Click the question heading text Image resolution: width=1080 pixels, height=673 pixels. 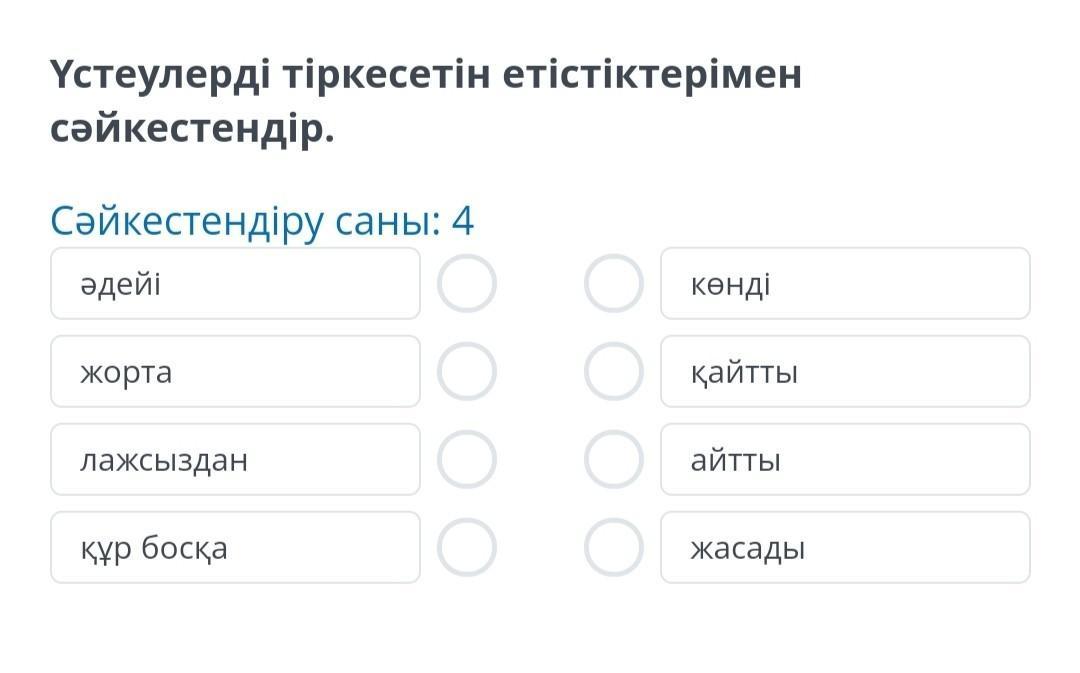coord(426,102)
